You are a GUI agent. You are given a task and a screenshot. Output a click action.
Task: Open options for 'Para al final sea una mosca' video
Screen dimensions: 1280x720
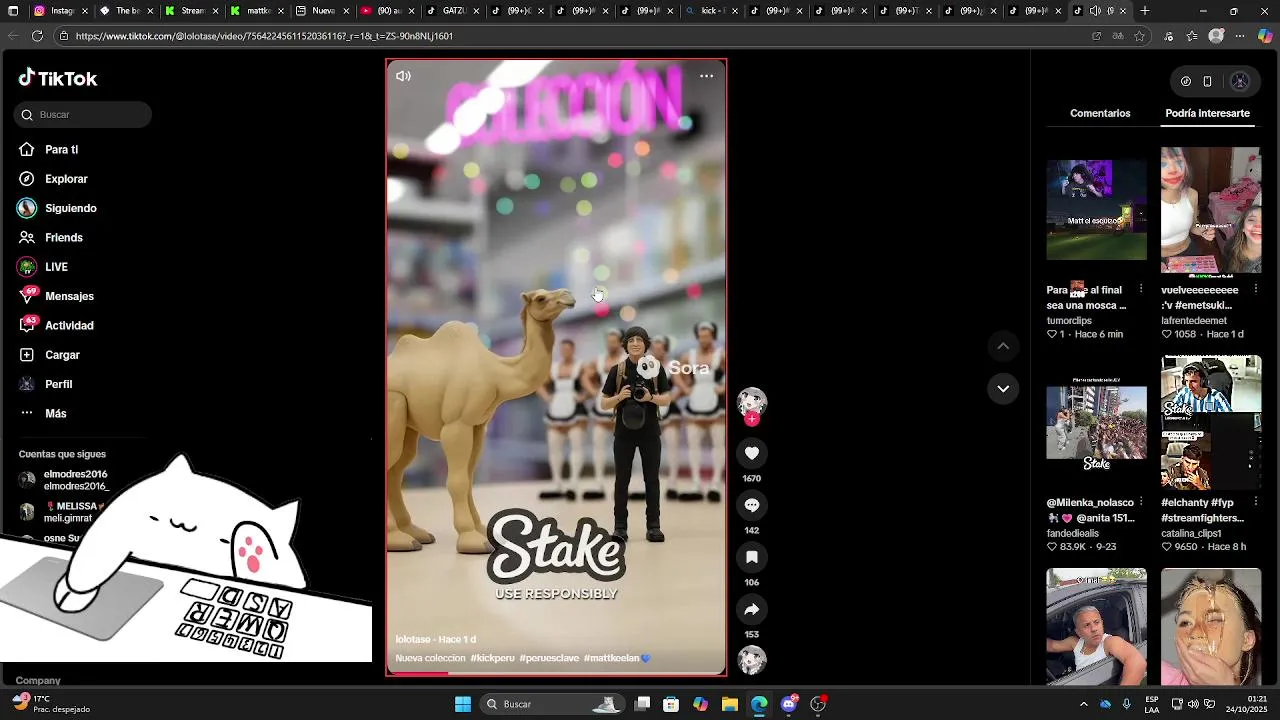[x=1141, y=289]
